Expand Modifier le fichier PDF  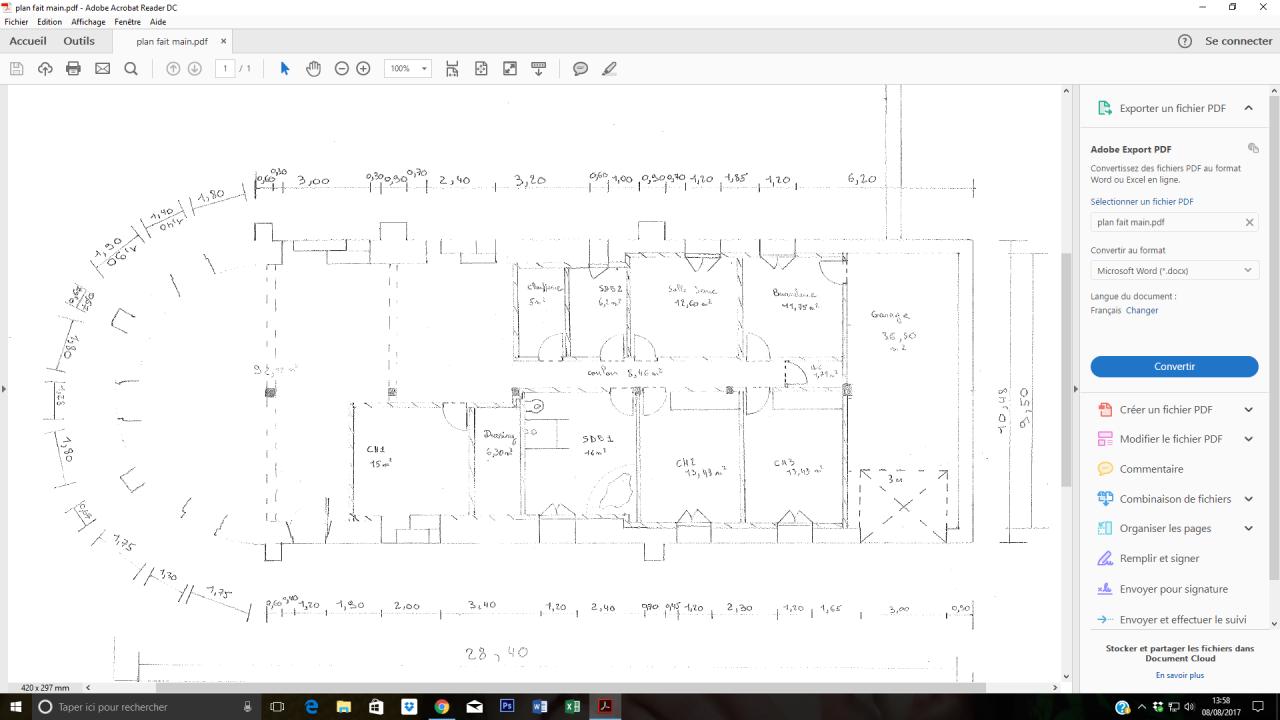1249,439
